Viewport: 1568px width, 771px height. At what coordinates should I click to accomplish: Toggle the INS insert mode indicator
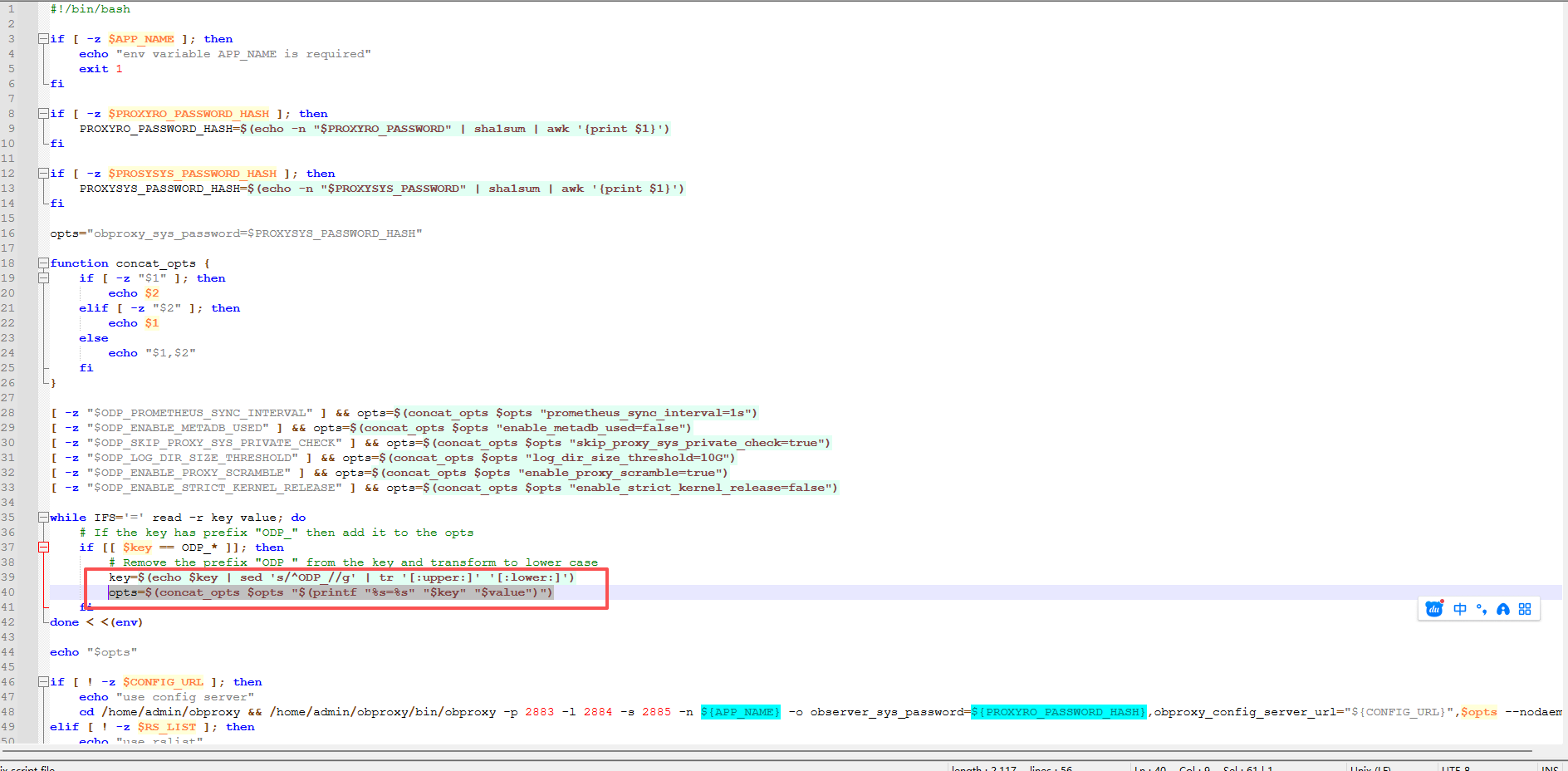[x=1550, y=768]
